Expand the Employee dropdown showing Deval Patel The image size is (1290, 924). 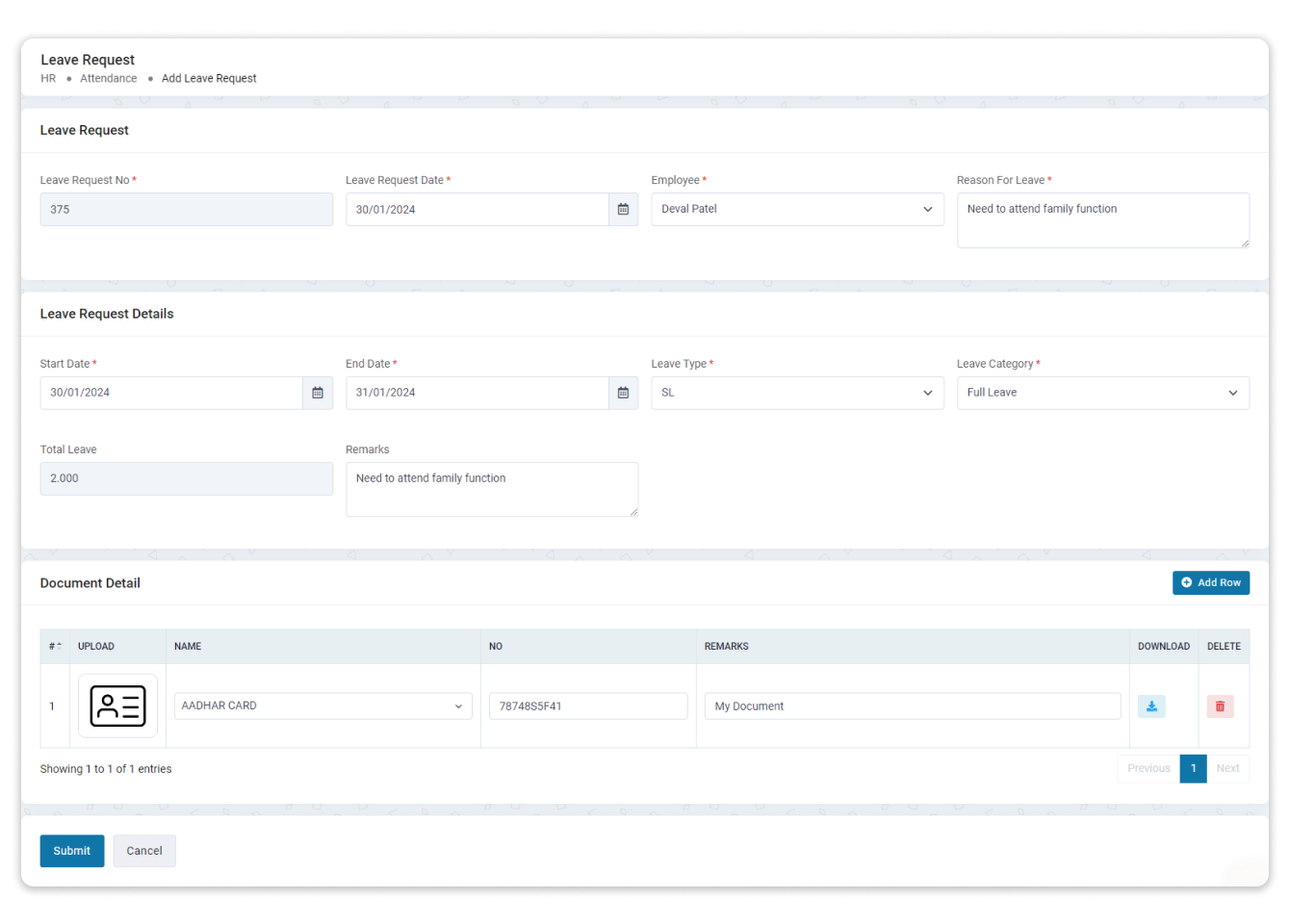coord(796,210)
